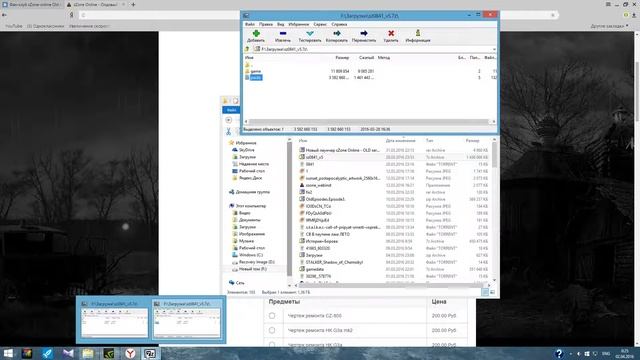
Task: Open the File Explorer icon on taskbar
Action: coord(88,353)
